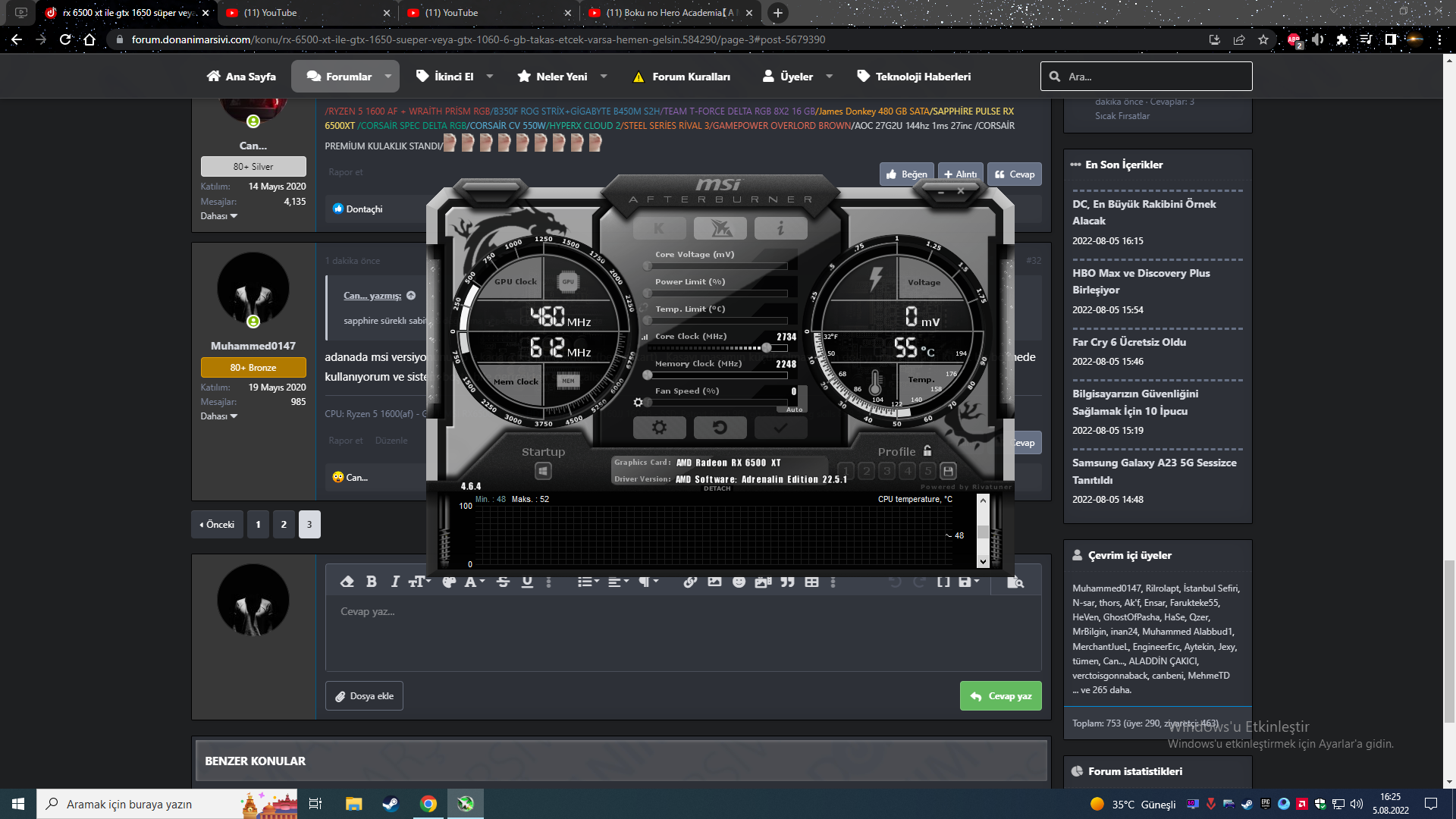Click the Bold formatting icon in editor
The width and height of the screenshot is (1456, 819).
tap(371, 582)
